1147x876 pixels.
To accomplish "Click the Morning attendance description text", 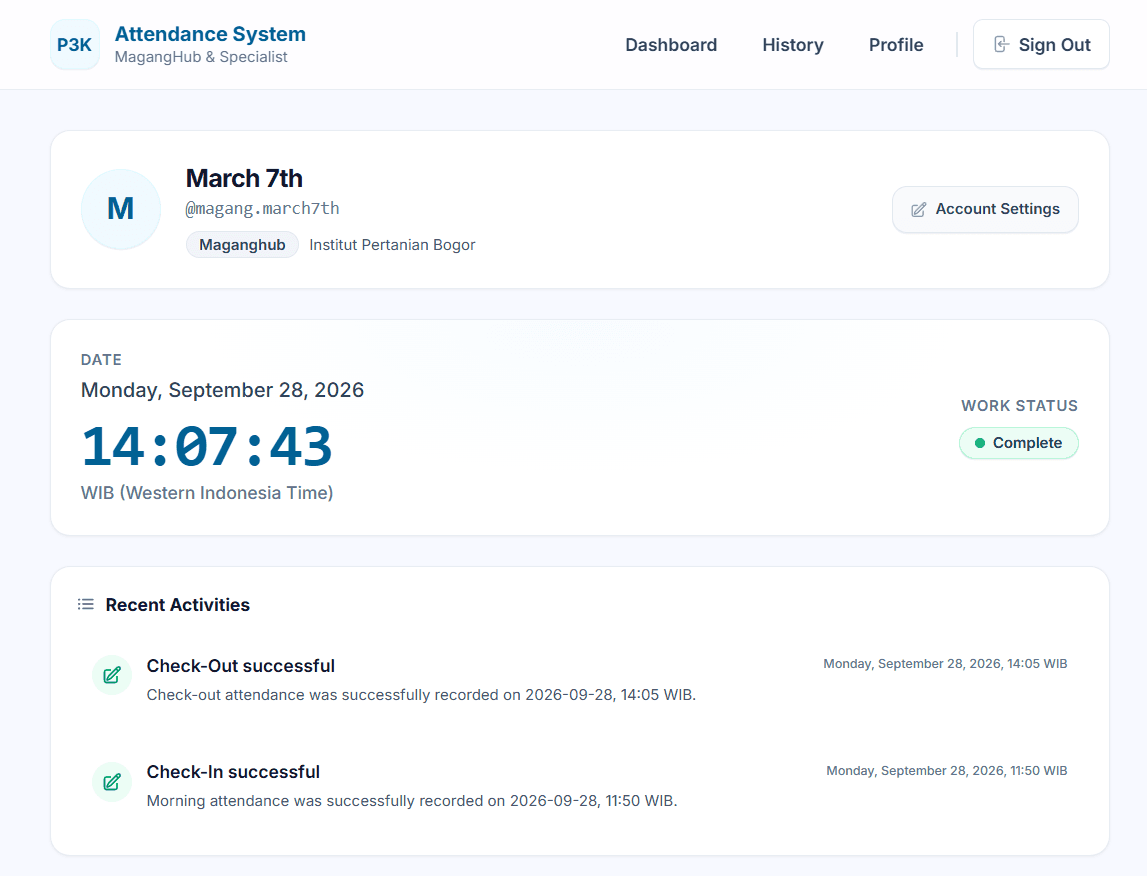I will (x=412, y=801).
